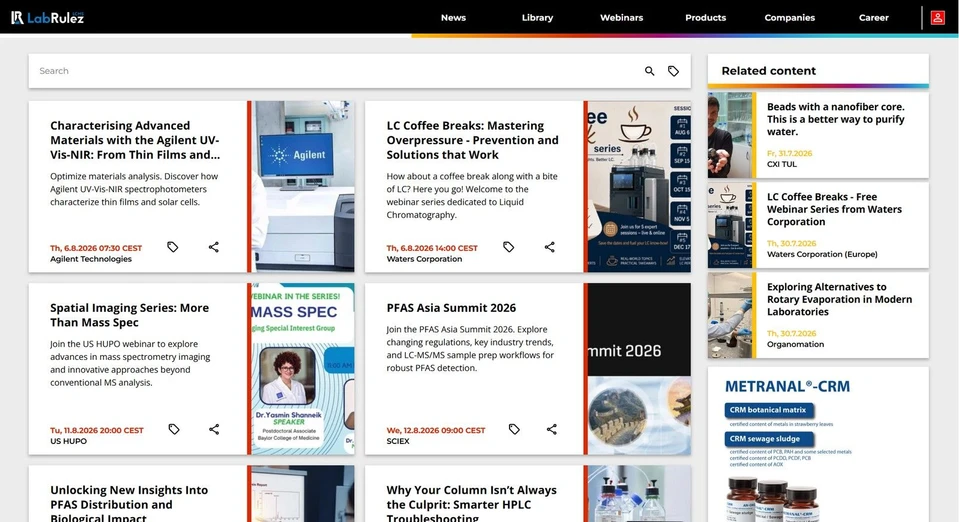Click the Waters coffee series related thumbnail
The height and width of the screenshot is (522, 959).
[x=730, y=225]
